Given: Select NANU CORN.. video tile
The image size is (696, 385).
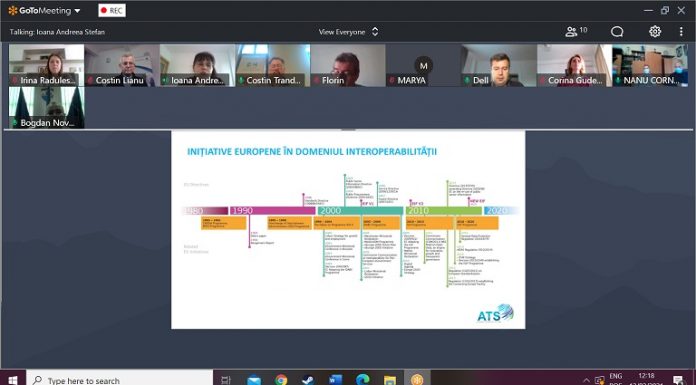Looking at the screenshot, I should 650,65.
